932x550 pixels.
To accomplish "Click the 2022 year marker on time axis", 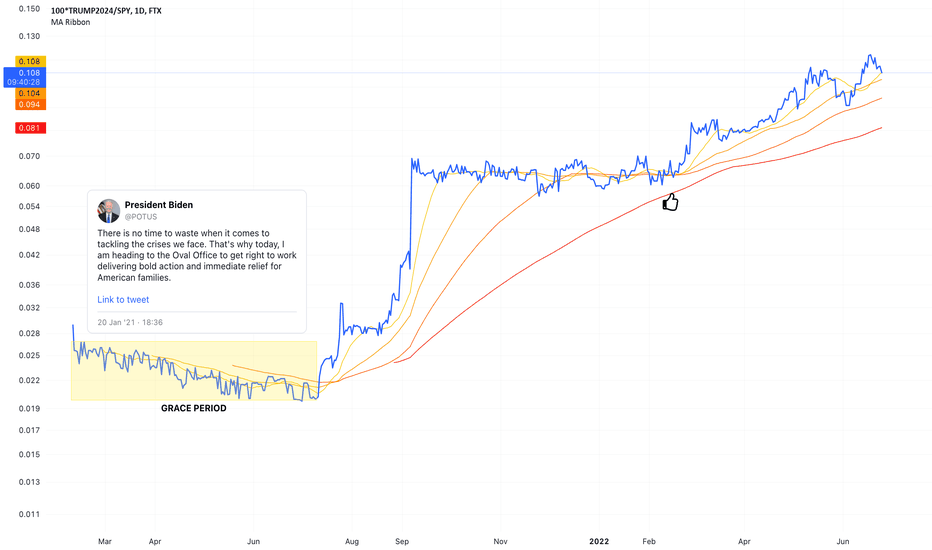I will pos(599,541).
